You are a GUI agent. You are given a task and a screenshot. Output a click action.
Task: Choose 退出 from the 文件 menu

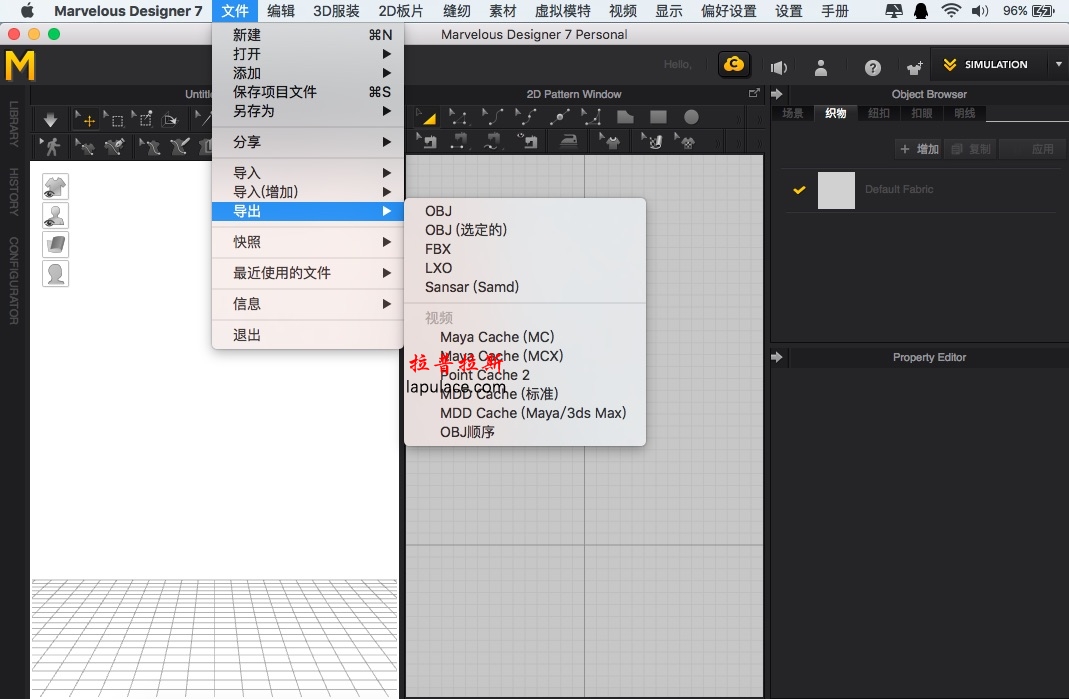click(x=308, y=335)
